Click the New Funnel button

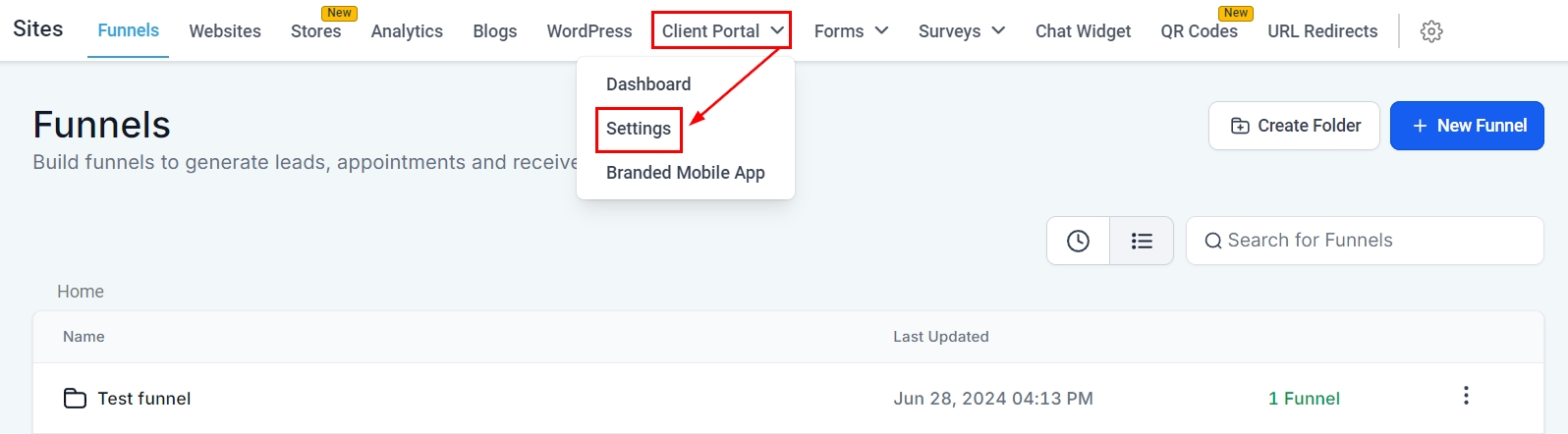pyautogui.click(x=1467, y=126)
